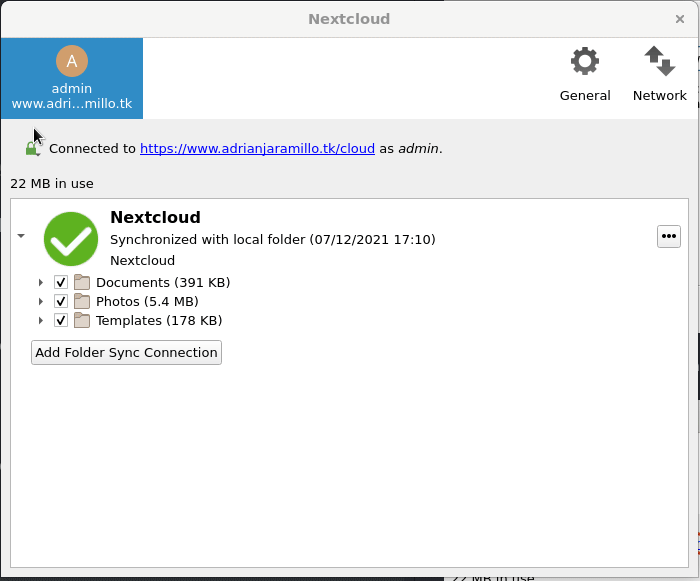Select Photos (5.4 MB) row text
Image resolution: width=700 pixels, height=581 pixels.
pyautogui.click(x=147, y=301)
